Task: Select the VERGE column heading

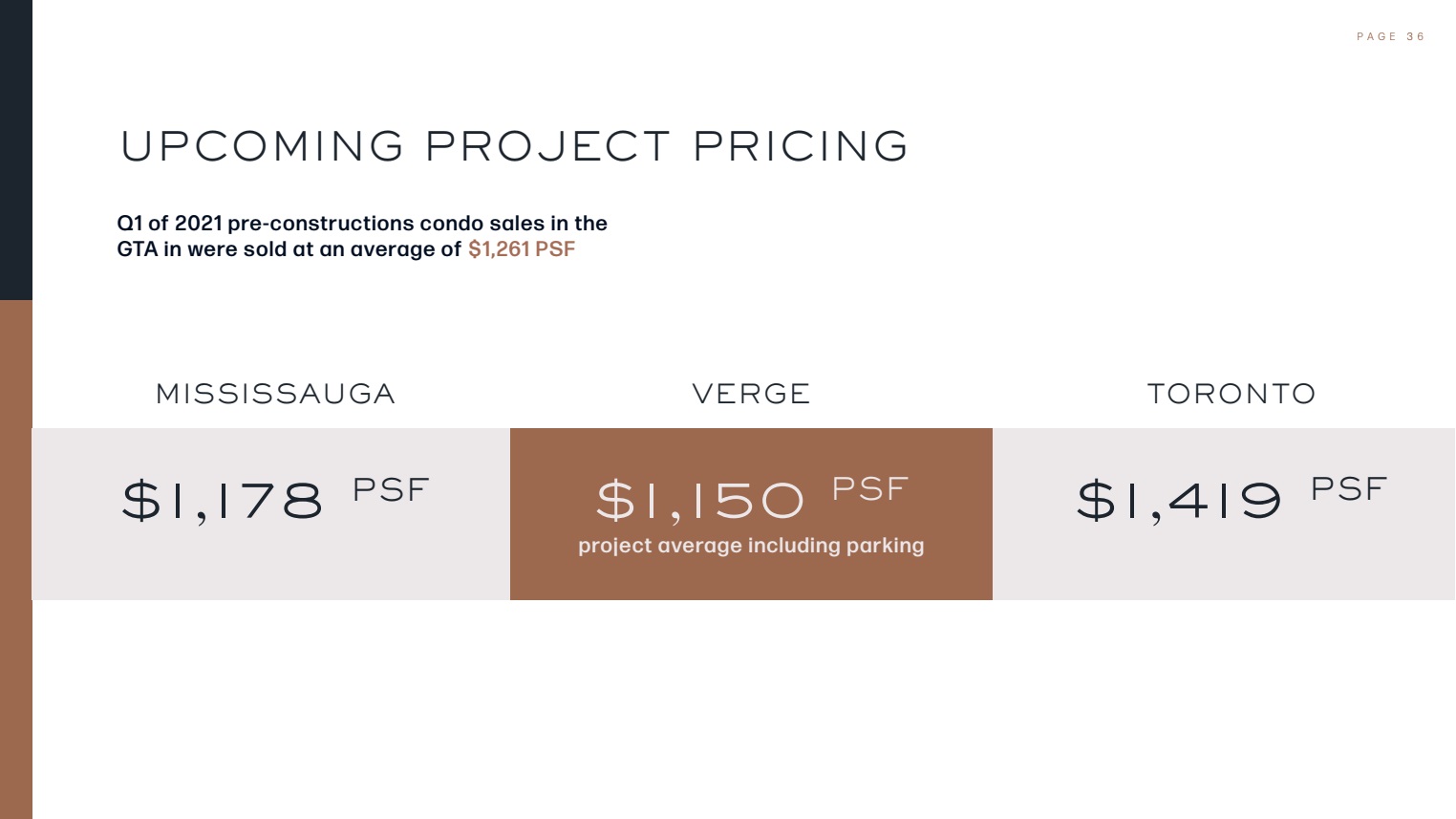Action: 751,394
